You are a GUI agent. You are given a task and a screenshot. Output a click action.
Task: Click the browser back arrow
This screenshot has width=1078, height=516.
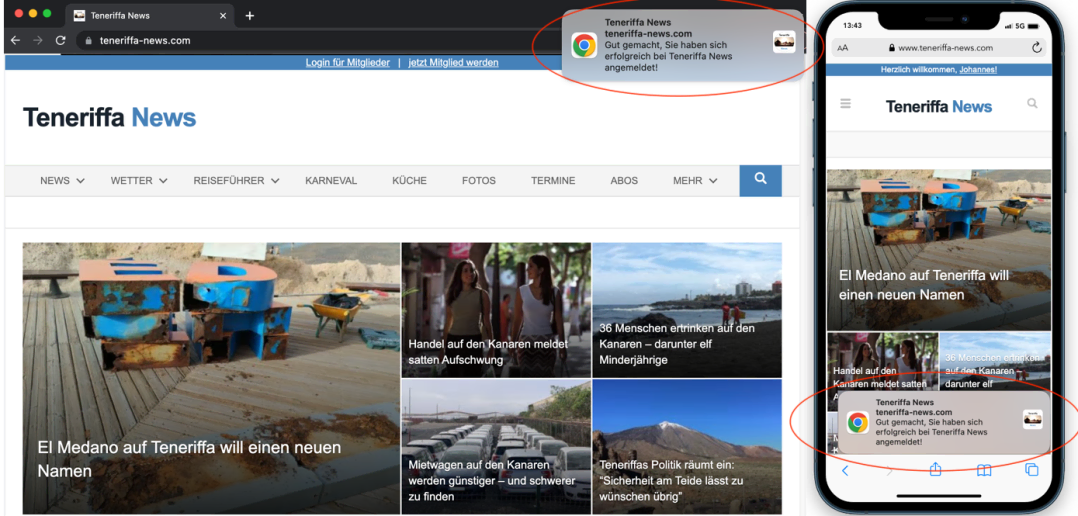(x=16, y=41)
